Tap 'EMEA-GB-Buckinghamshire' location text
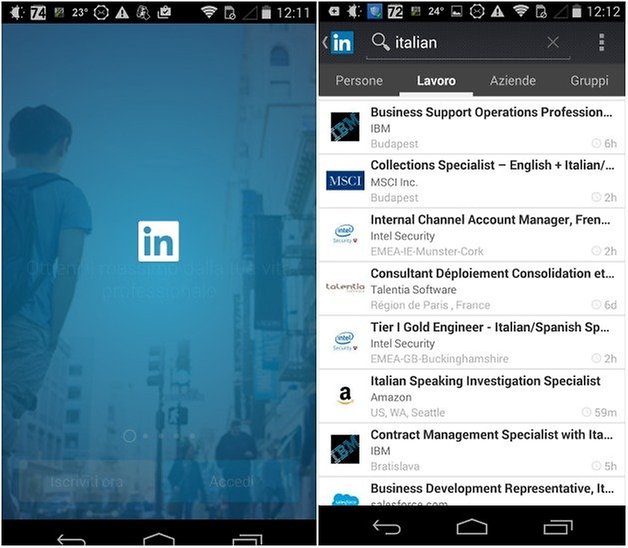 [x=439, y=359]
